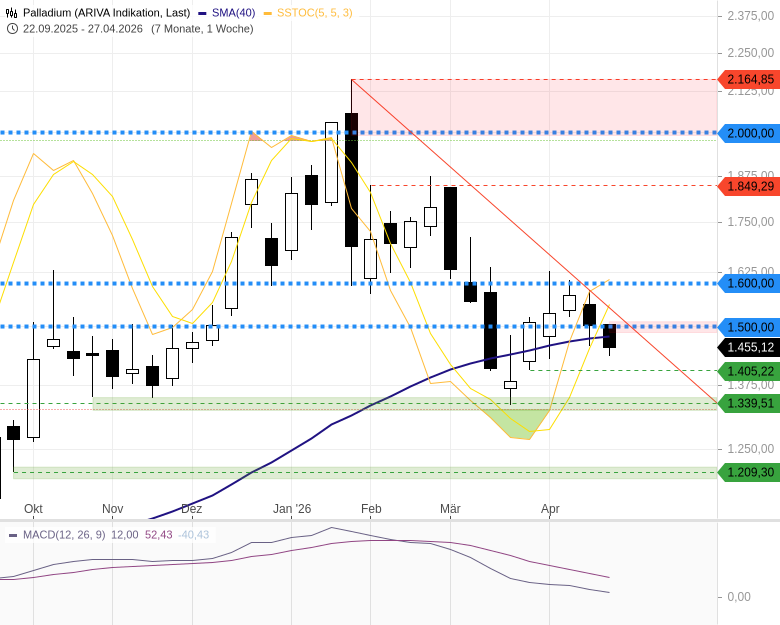Click the Apr time axis label

(550, 509)
